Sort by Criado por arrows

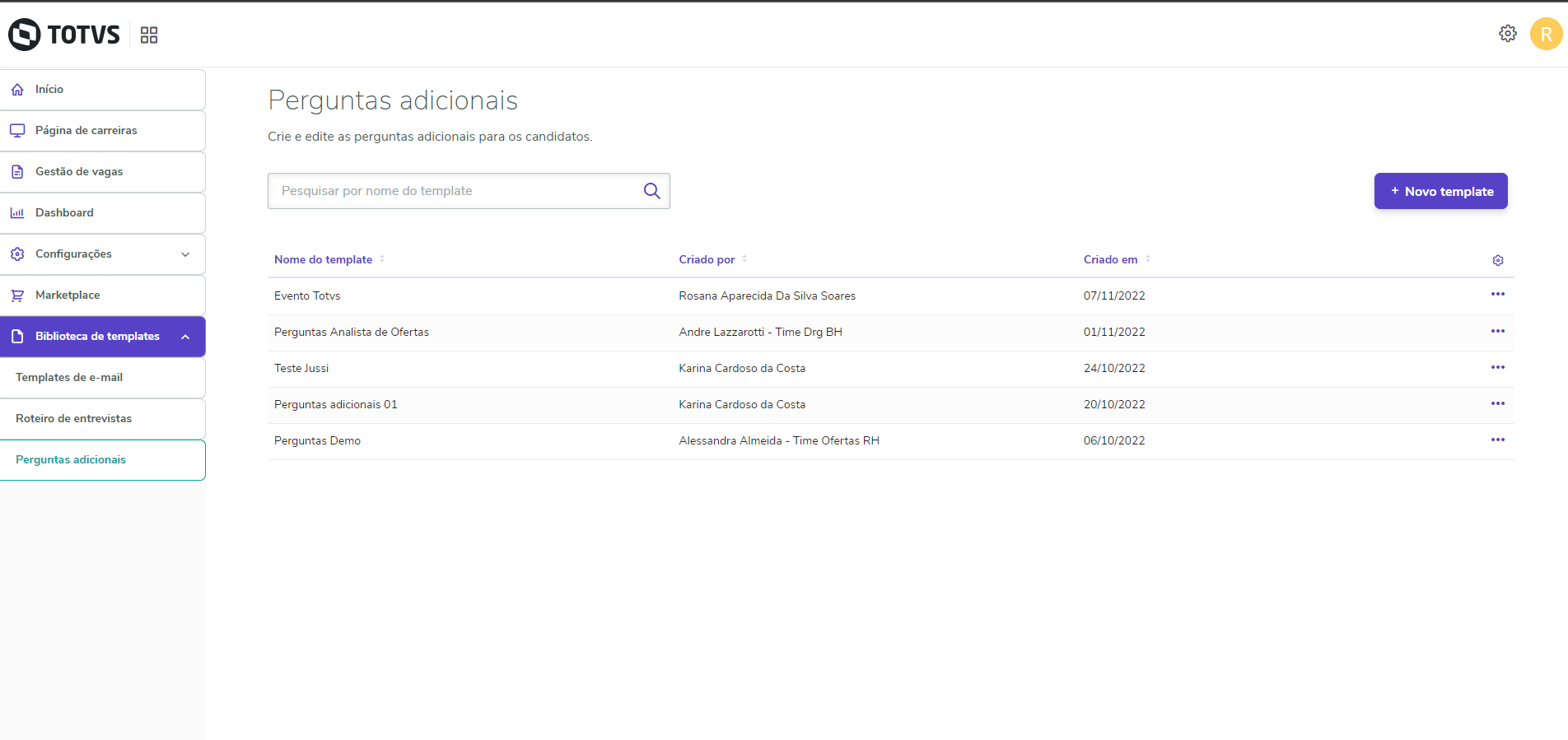point(744,259)
